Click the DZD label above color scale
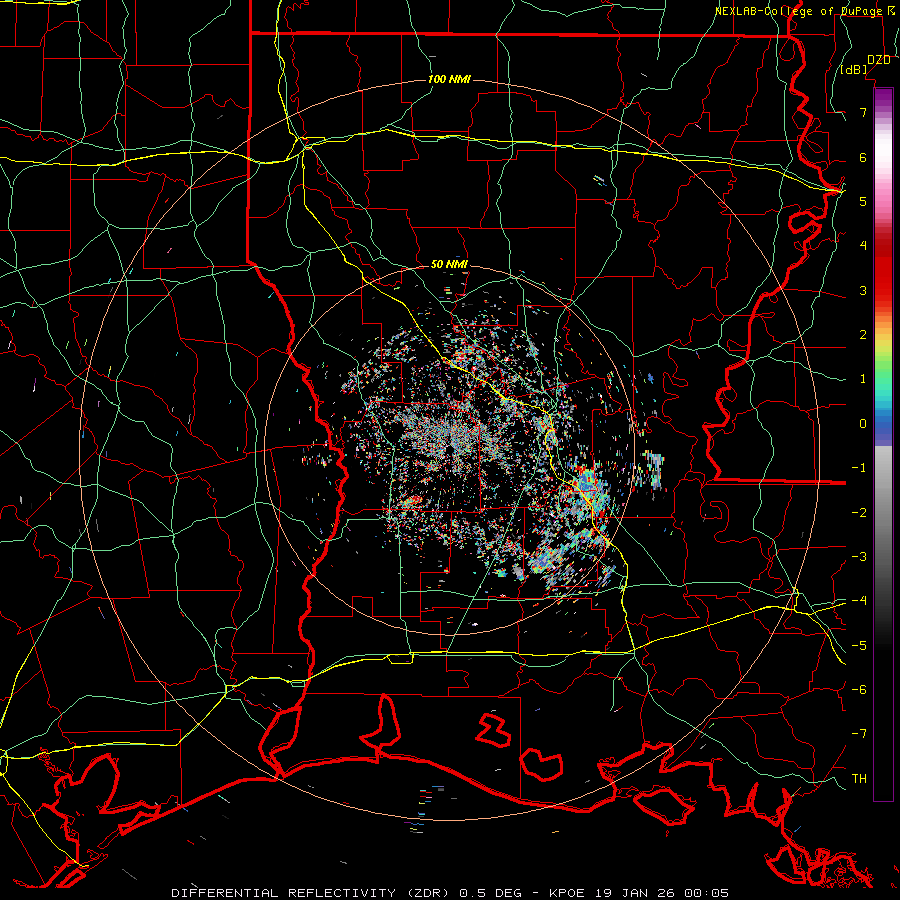 pyautogui.click(x=878, y=60)
